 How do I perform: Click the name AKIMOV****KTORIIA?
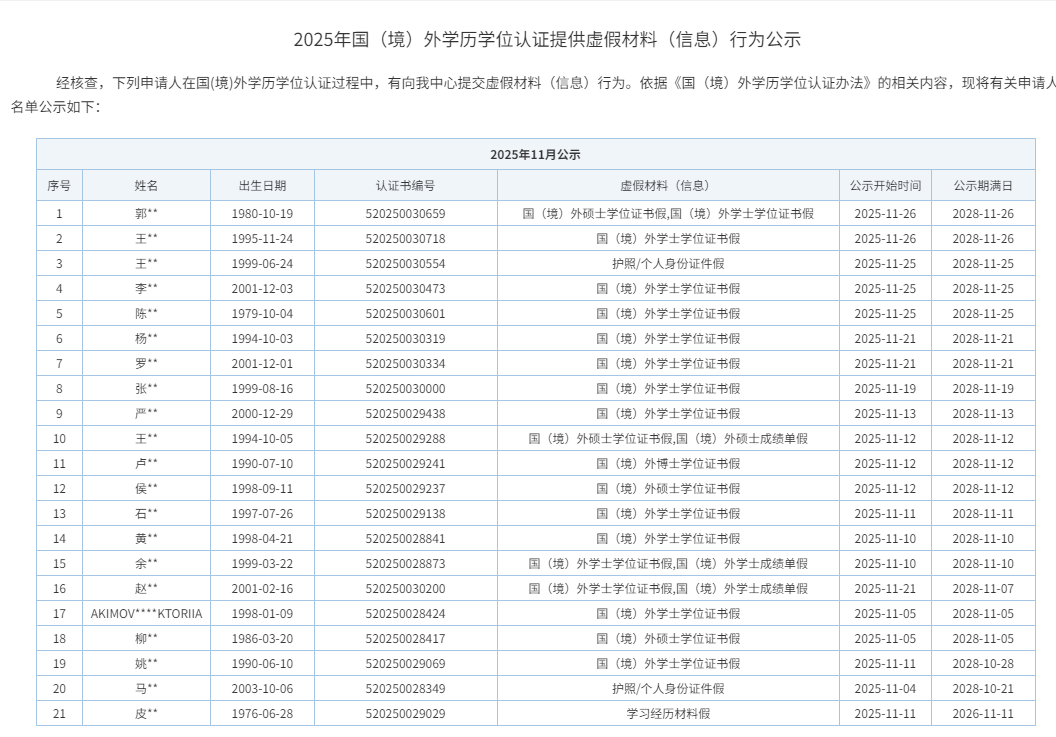click(x=146, y=613)
